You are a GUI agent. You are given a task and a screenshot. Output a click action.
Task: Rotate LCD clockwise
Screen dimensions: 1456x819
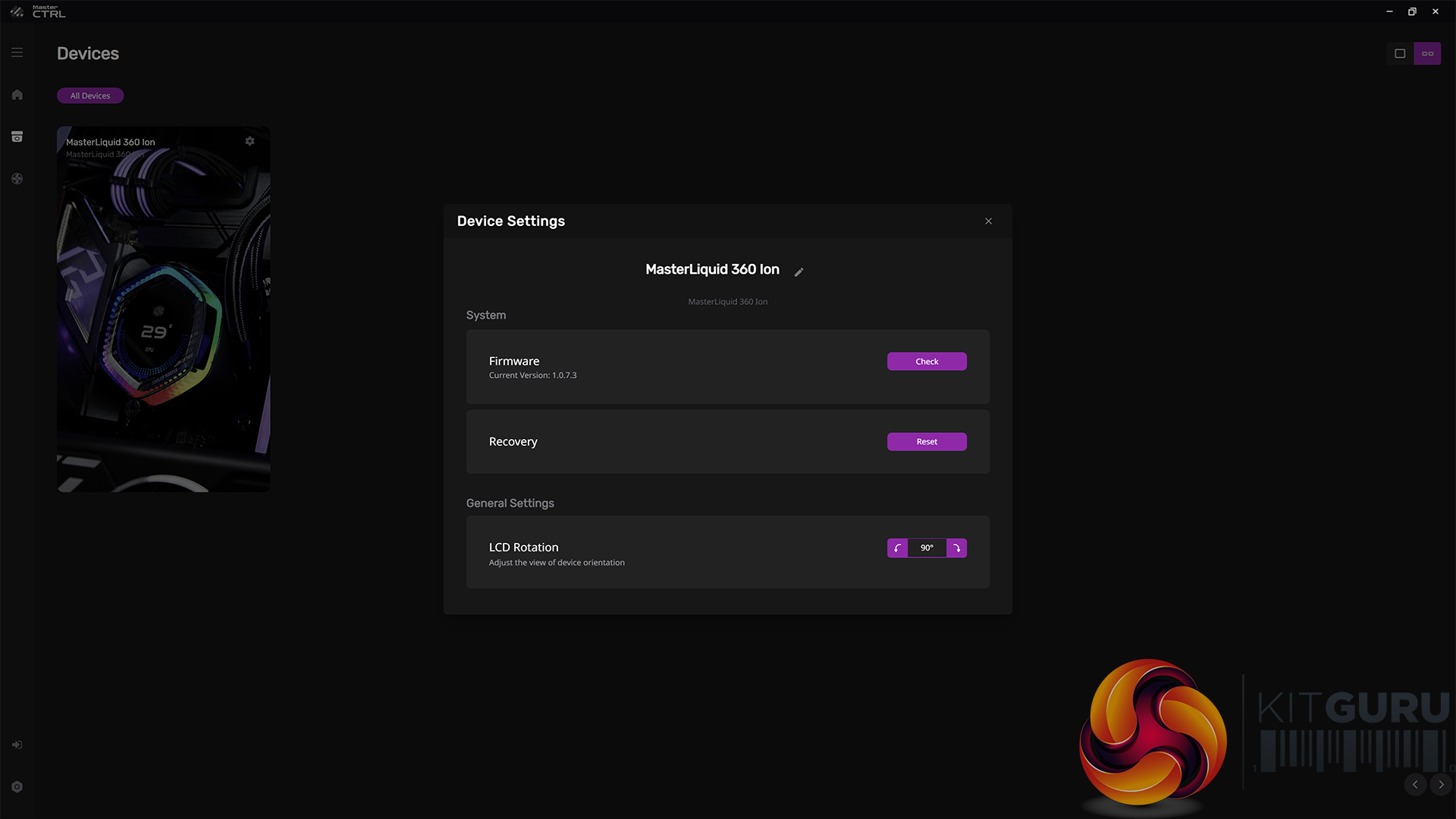coord(957,548)
